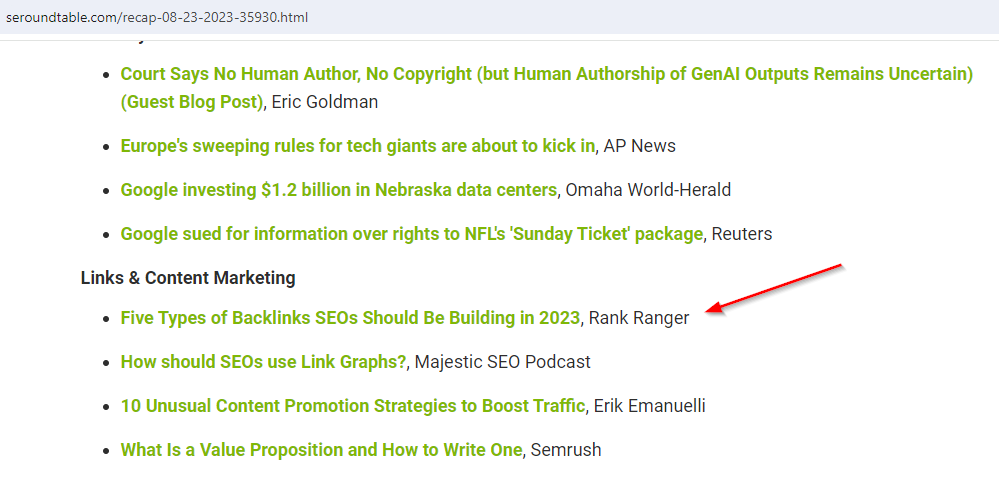The image size is (999, 480).
Task: Click the Majestic SEO Podcast source text
Action: (x=503, y=362)
